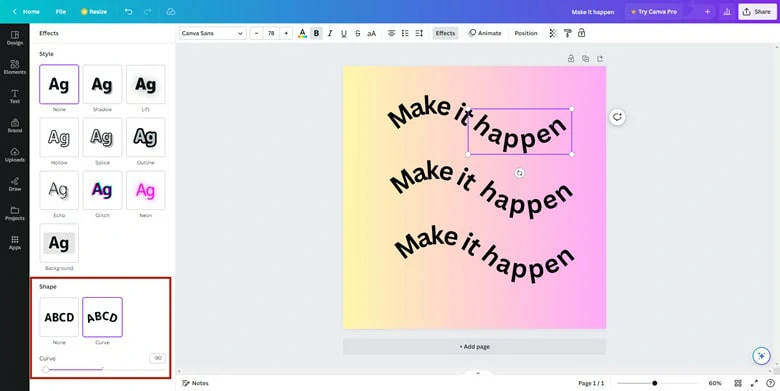
Task: Click the comment bubble button beside canvas
Action: pos(617,117)
